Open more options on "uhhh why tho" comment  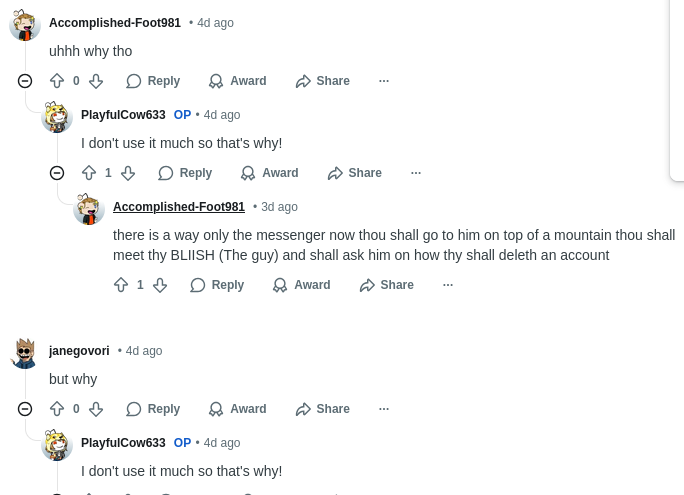coord(384,81)
